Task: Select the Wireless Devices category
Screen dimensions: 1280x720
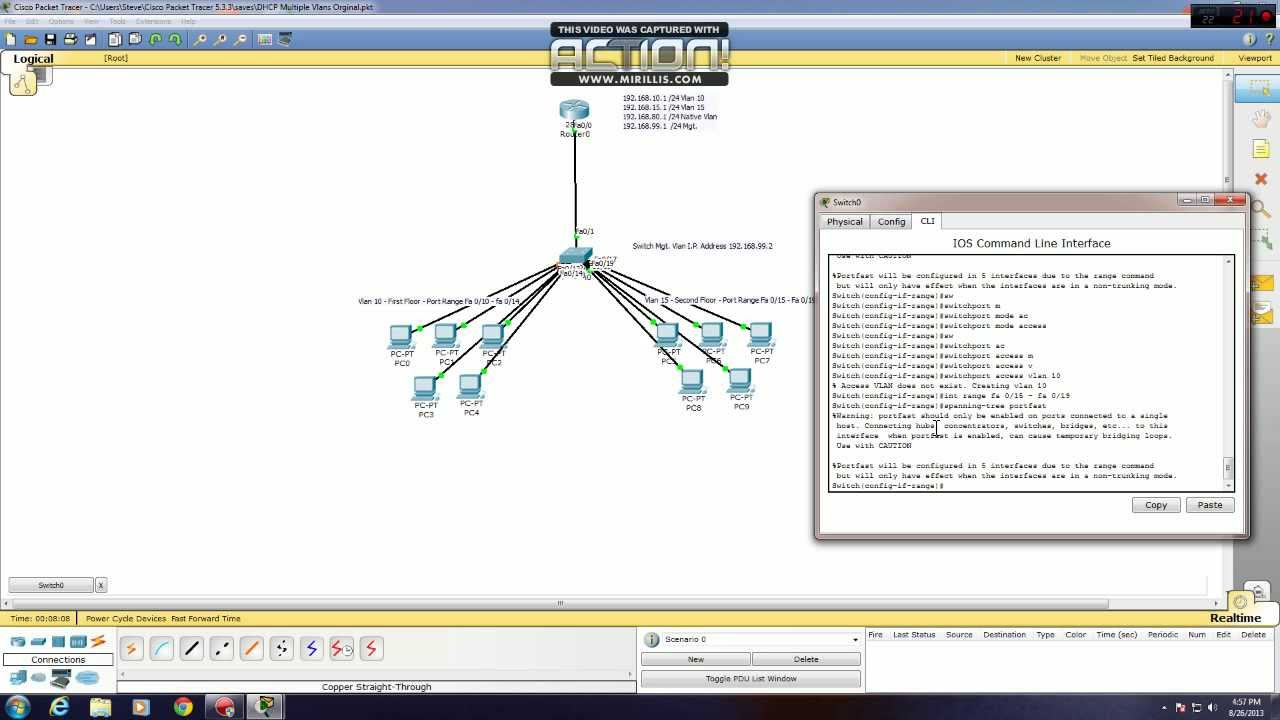Action: 78,641
